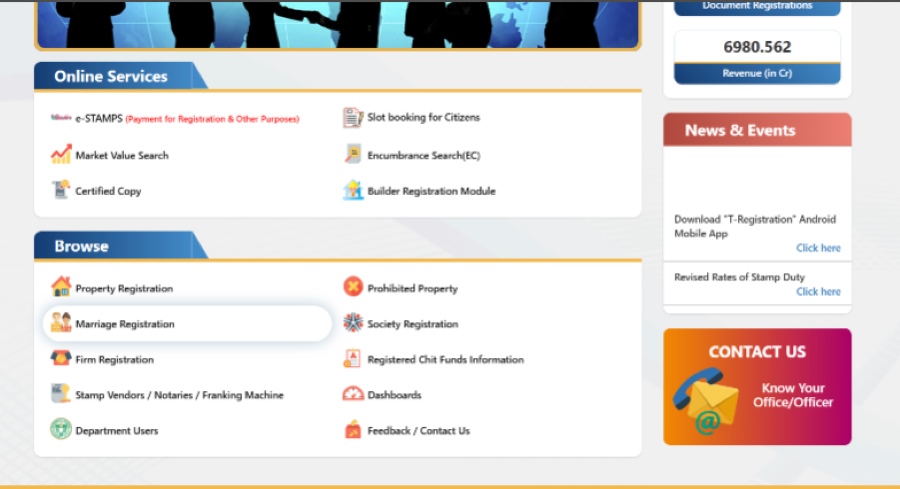Click the Encumbrance Search icon
Viewport: 900px width, 489px height.
tap(353, 155)
